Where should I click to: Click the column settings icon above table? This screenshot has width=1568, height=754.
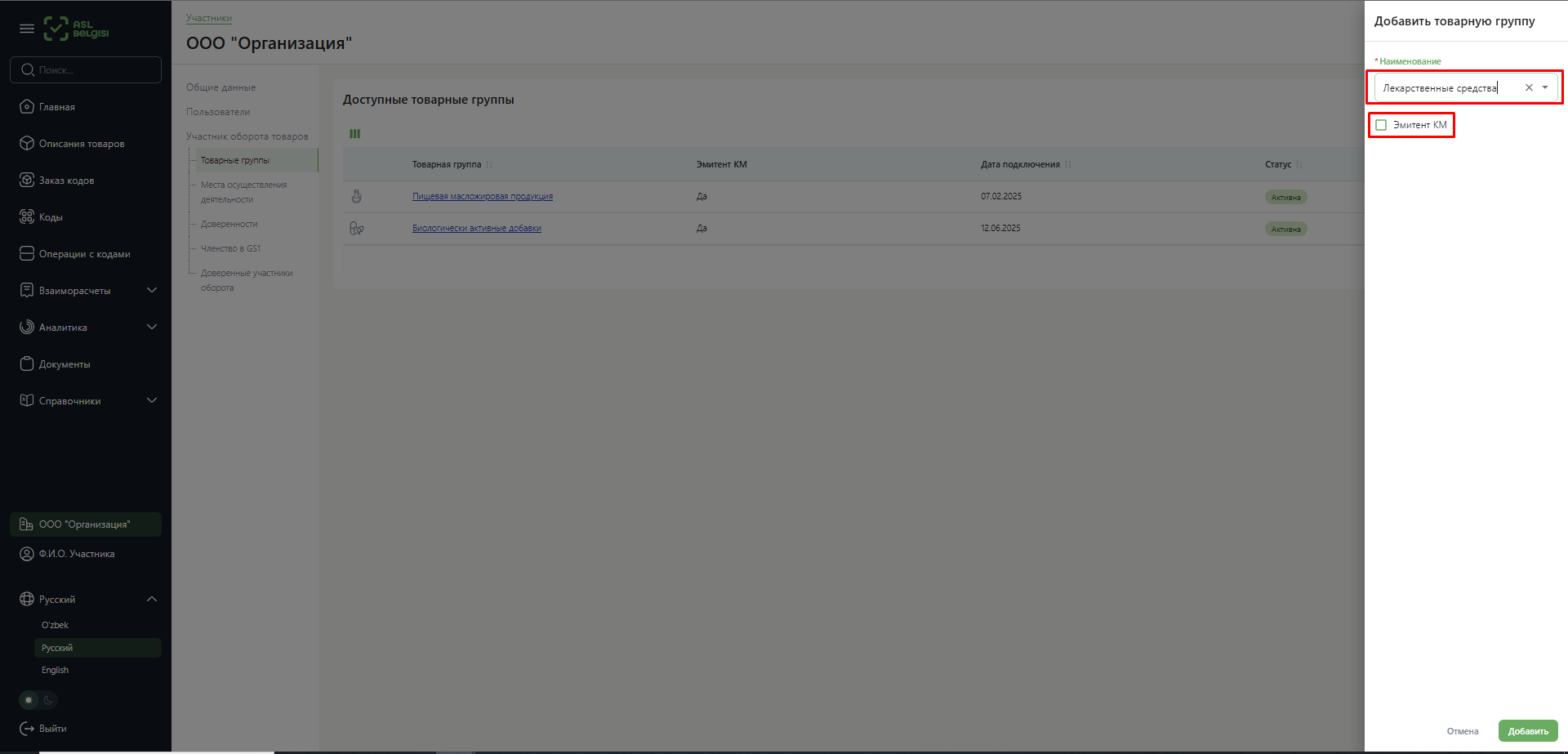(355, 134)
